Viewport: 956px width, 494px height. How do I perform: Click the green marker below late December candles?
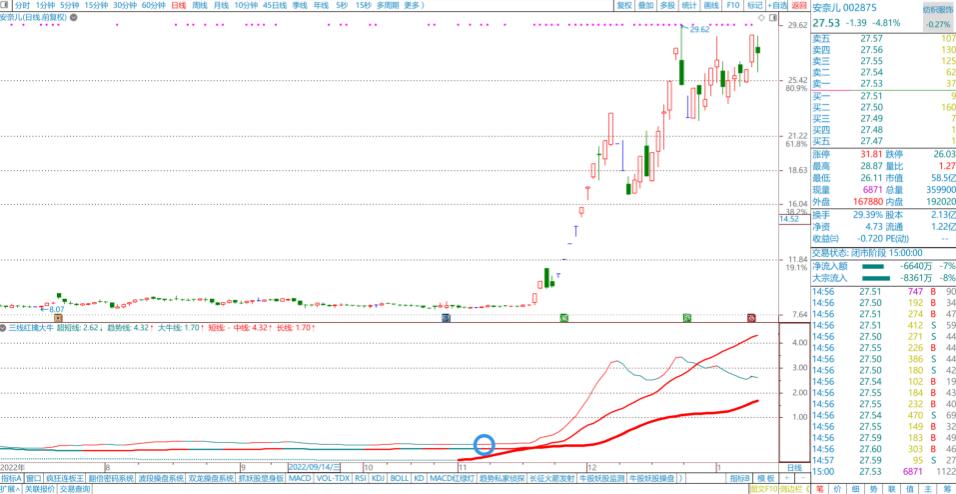click(687, 318)
